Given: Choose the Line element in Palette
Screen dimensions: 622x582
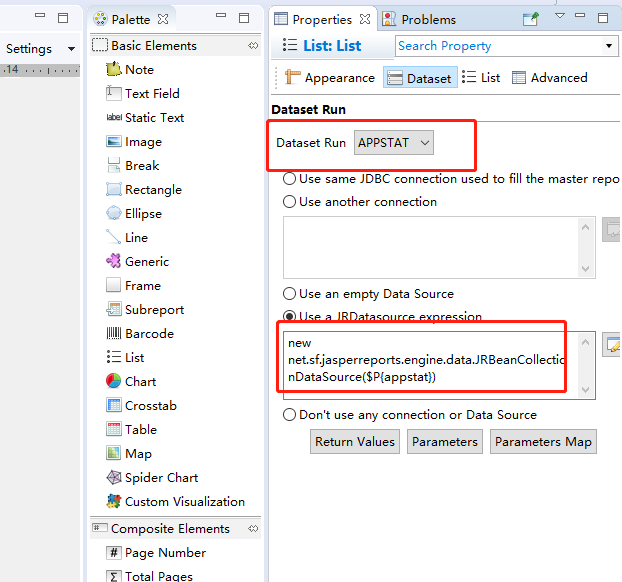Looking at the screenshot, I should (127, 238).
